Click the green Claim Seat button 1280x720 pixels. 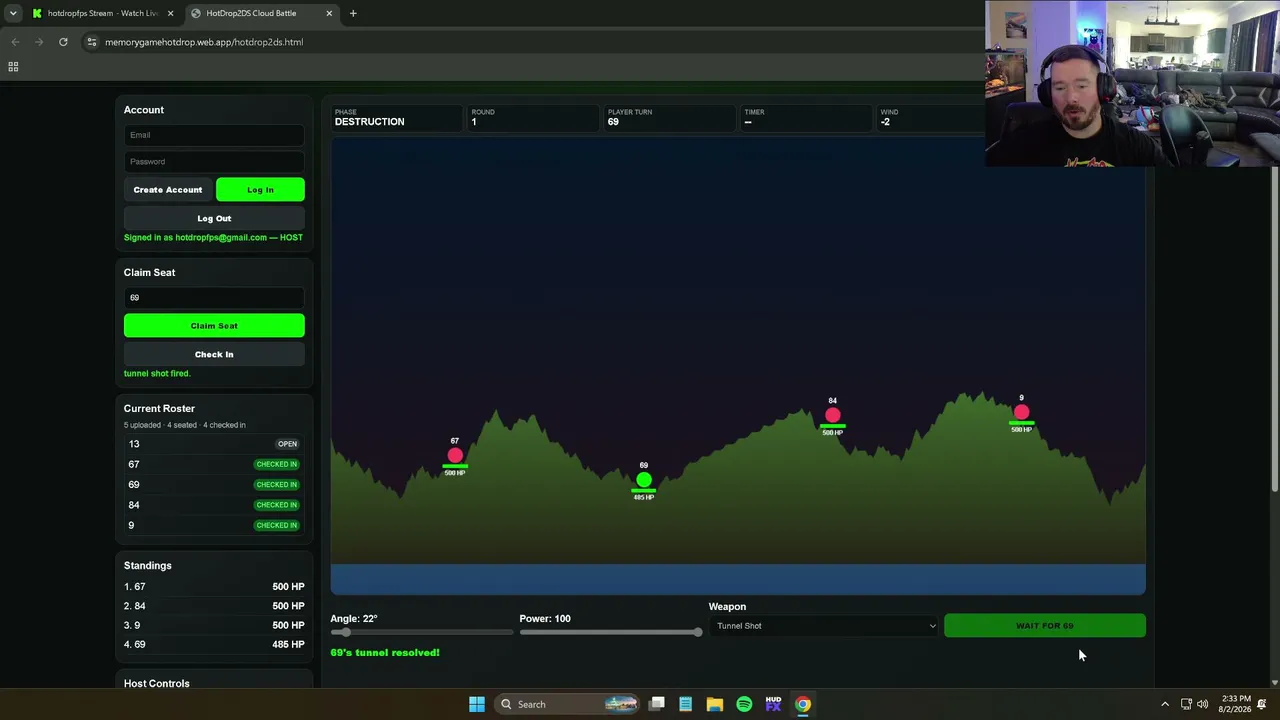pos(214,325)
